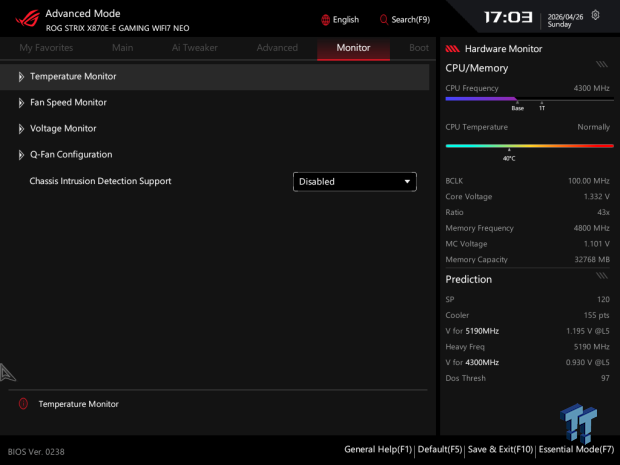This screenshot has height=465, width=620.
Task: Open Chassis Intrusion Detection Support dropdown
Action: 355,181
